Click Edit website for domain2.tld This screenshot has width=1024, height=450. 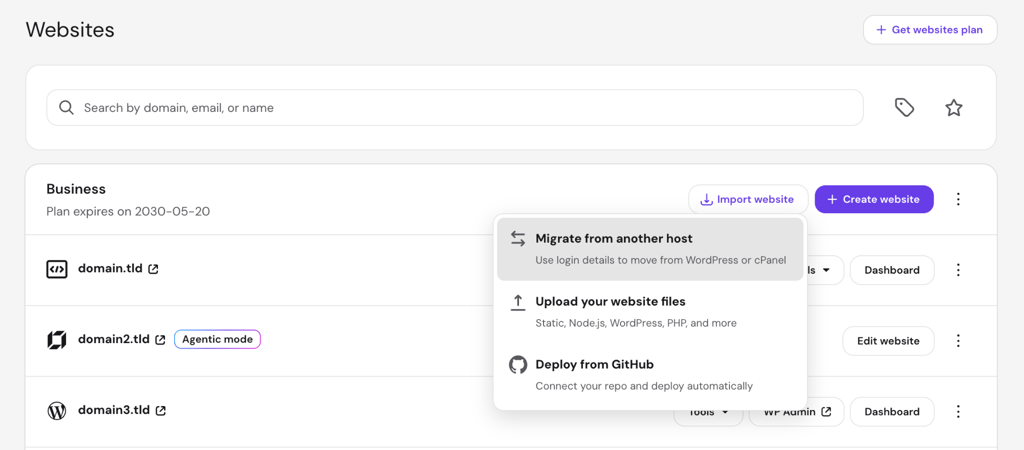[888, 341]
